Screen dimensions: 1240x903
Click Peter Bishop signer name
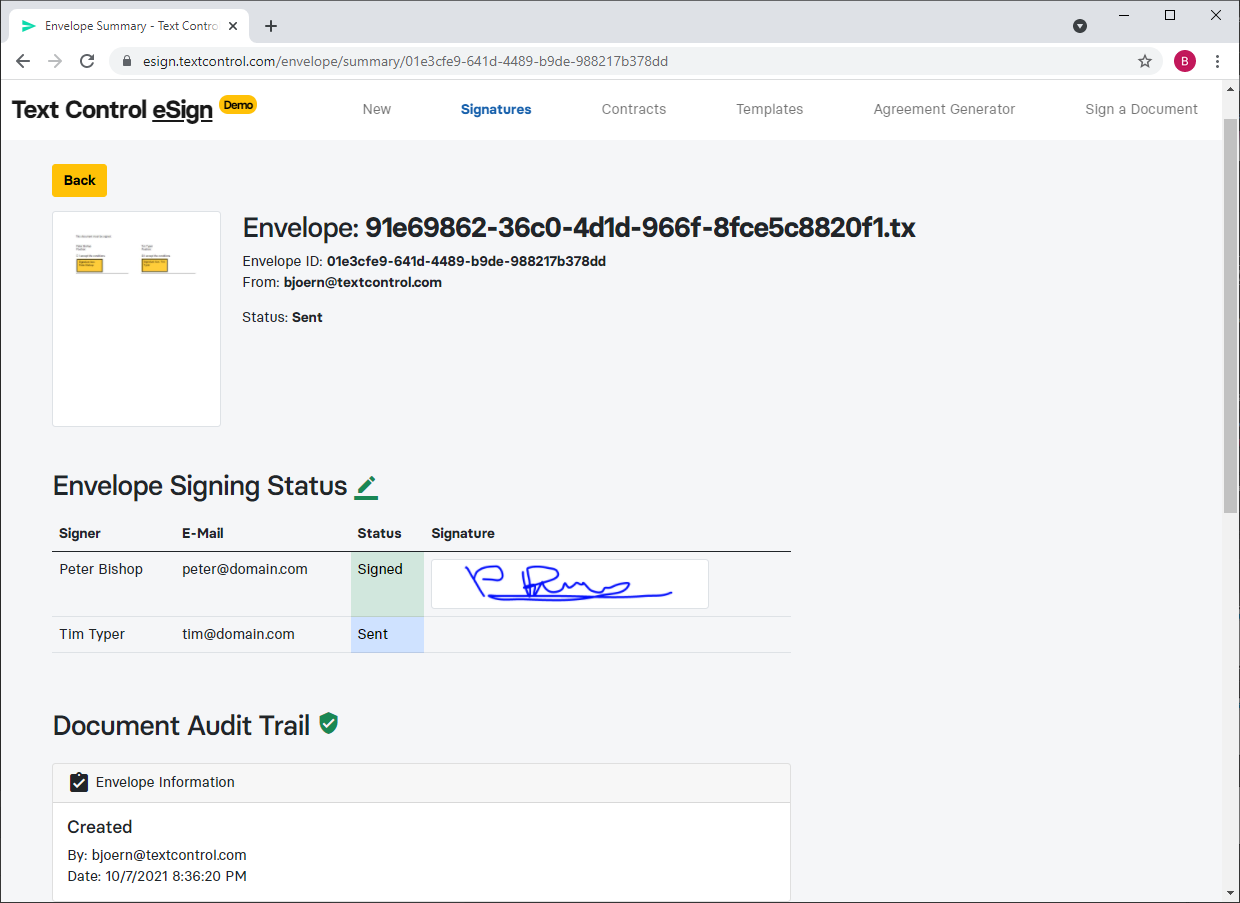(101, 569)
